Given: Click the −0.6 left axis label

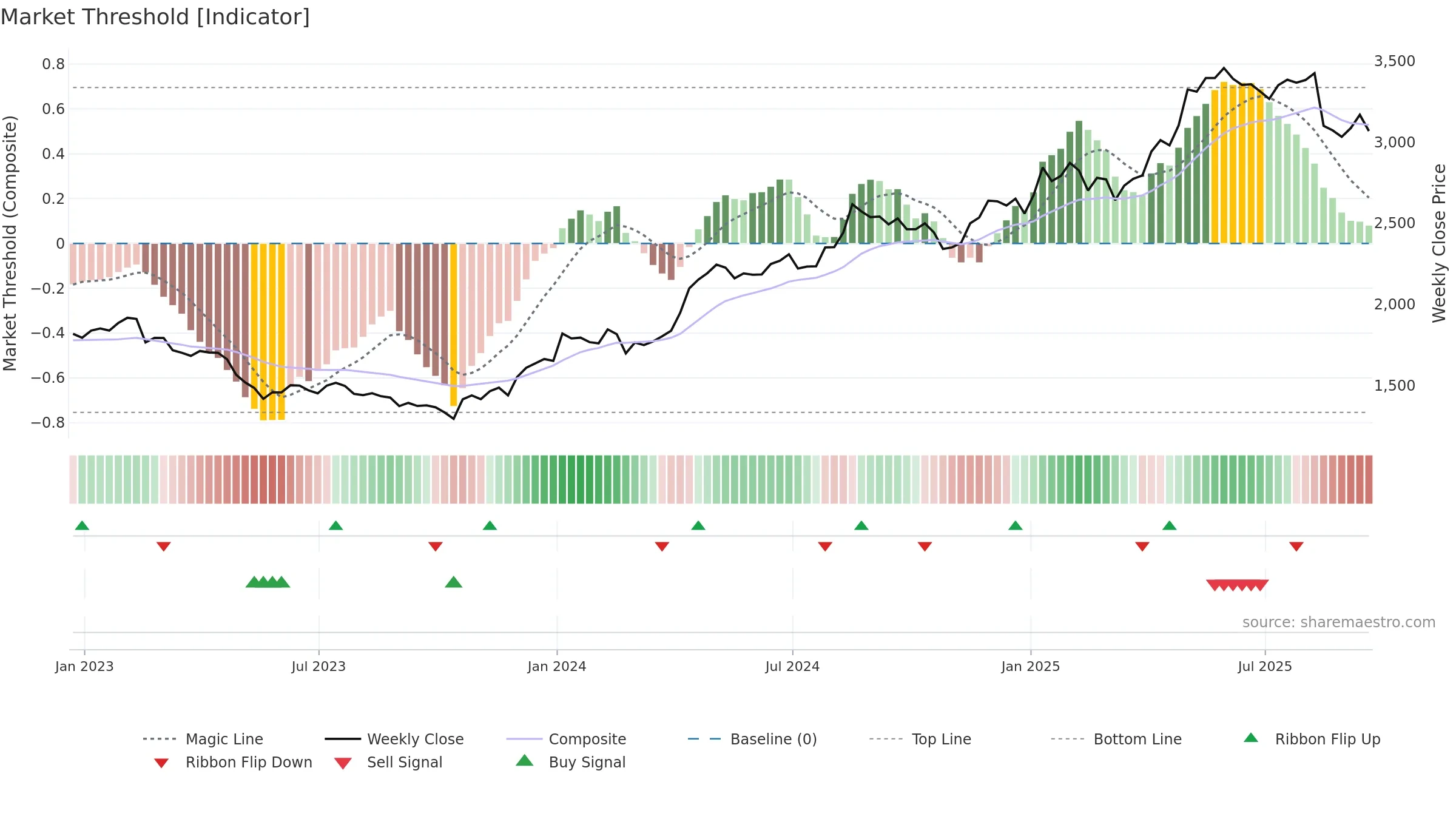Looking at the screenshot, I should [48, 377].
